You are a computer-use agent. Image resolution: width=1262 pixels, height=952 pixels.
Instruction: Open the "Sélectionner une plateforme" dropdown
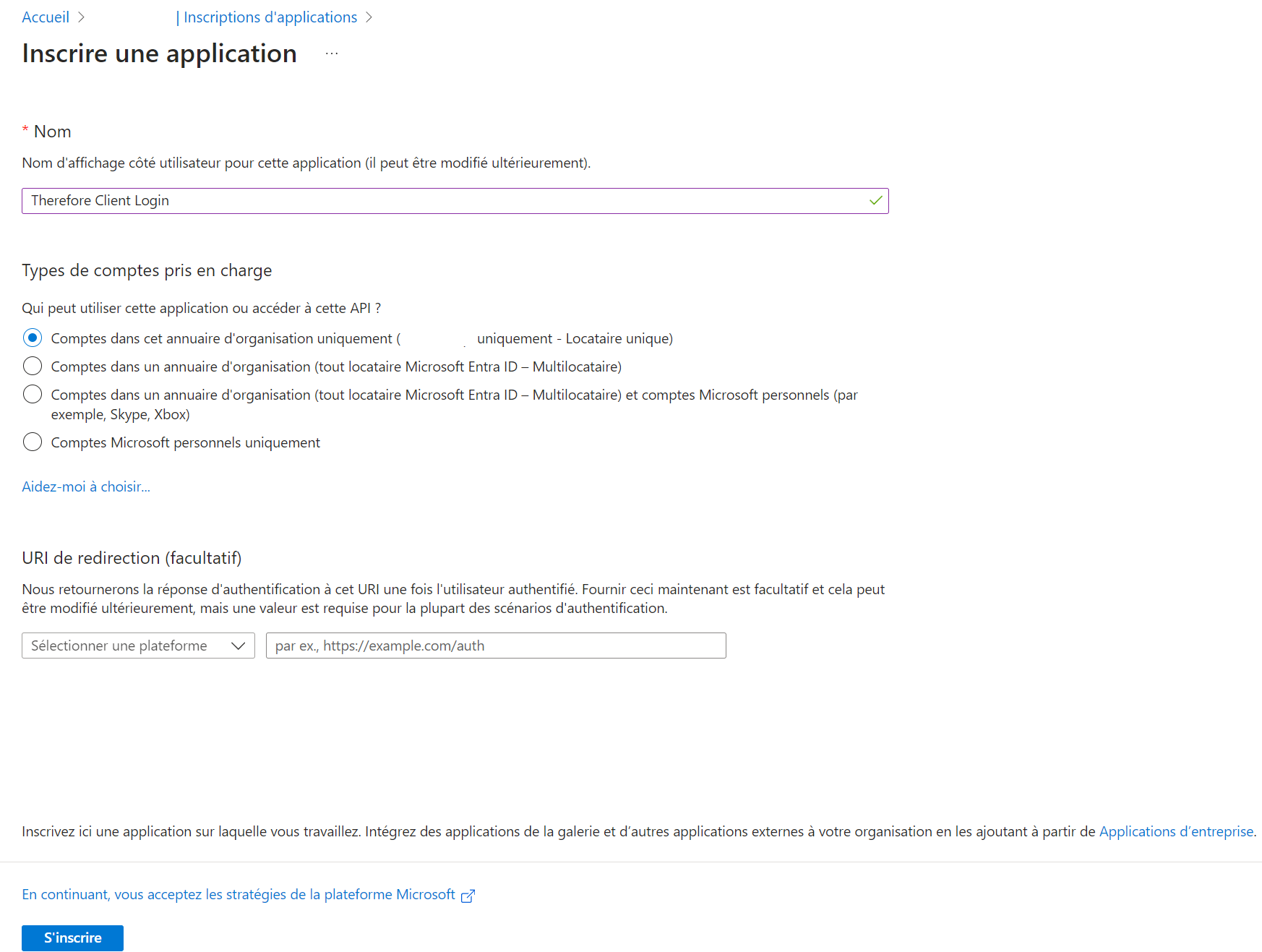click(x=137, y=646)
